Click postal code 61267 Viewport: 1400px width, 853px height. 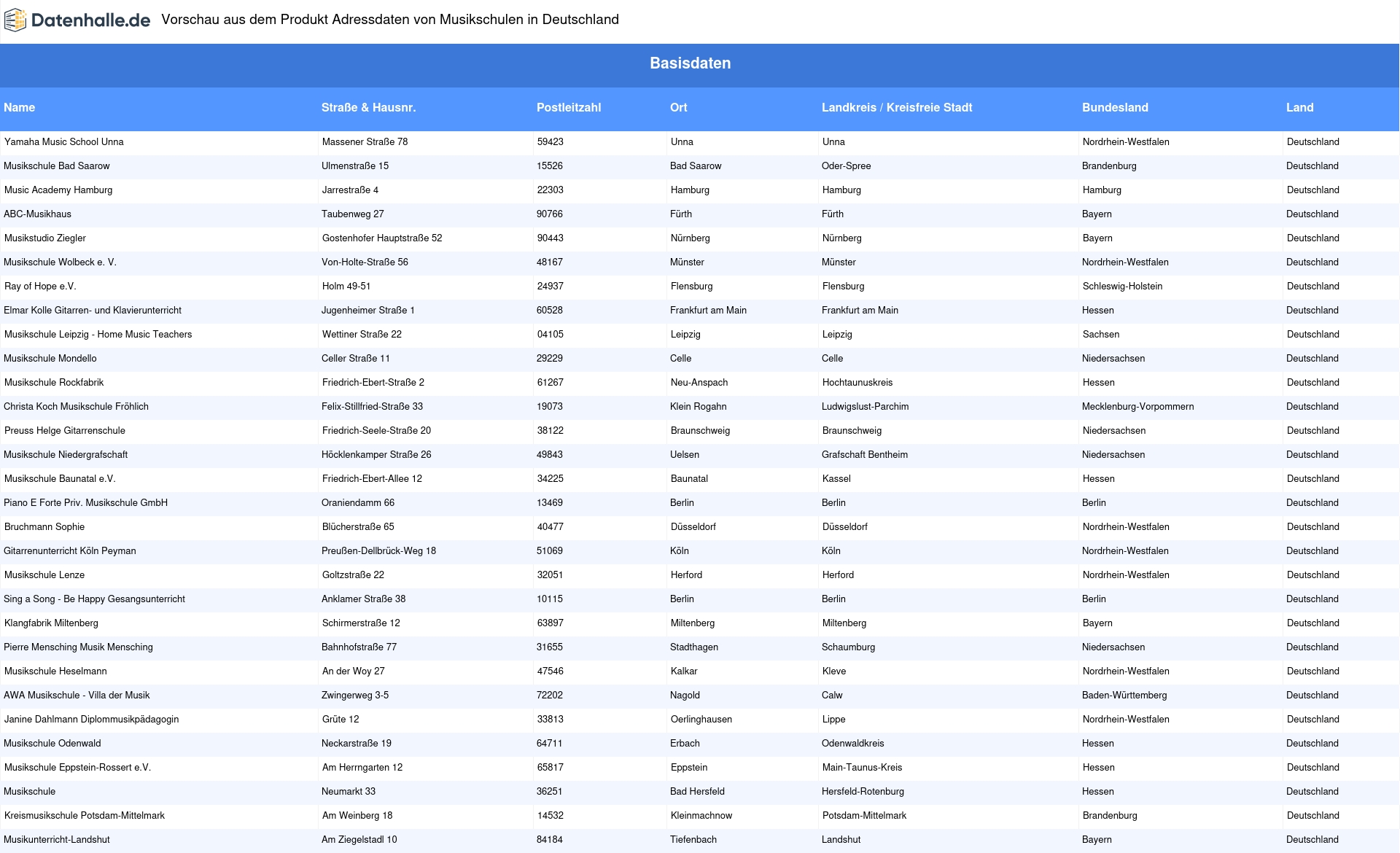pos(551,383)
